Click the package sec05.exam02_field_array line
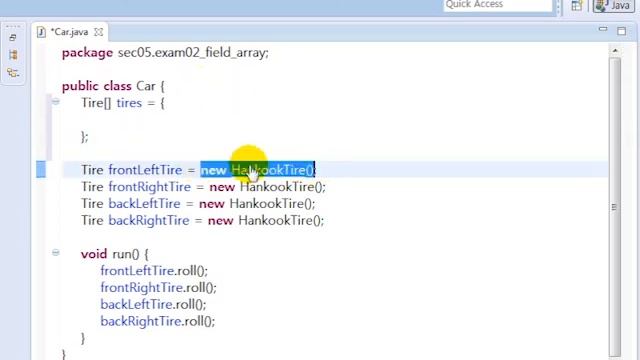Image resolution: width=640 pixels, height=360 pixels. click(165, 53)
